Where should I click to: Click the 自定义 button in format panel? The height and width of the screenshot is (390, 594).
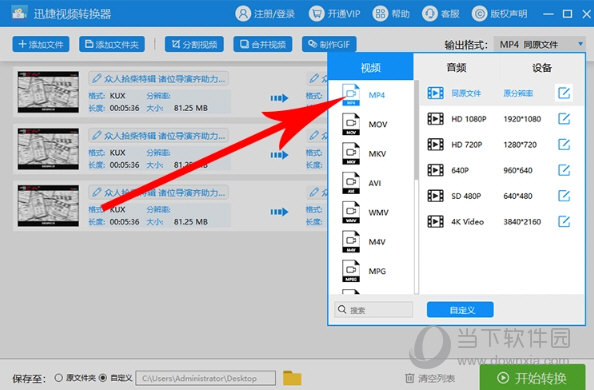(x=460, y=310)
